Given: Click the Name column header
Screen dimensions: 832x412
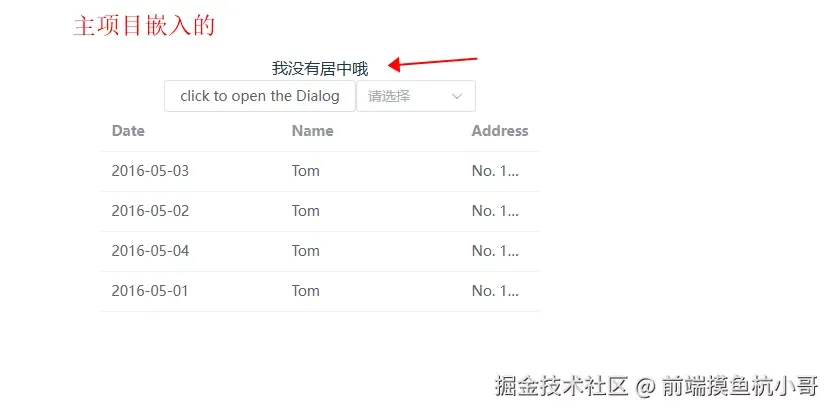Looking at the screenshot, I should [x=313, y=131].
